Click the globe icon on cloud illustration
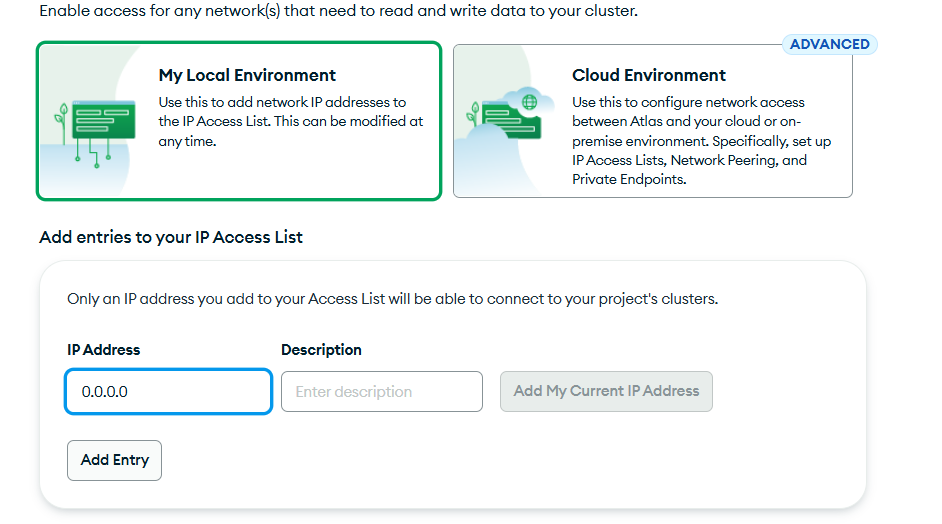The height and width of the screenshot is (524, 942). (x=529, y=102)
